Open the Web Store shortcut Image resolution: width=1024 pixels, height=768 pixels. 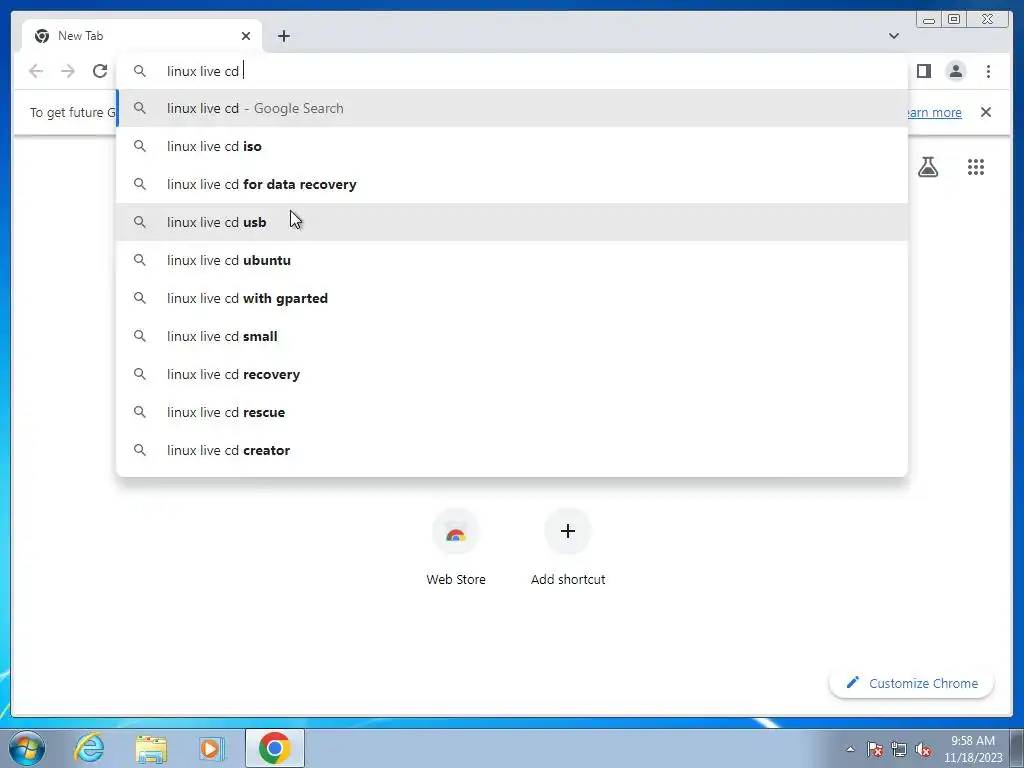pos(456,547)
